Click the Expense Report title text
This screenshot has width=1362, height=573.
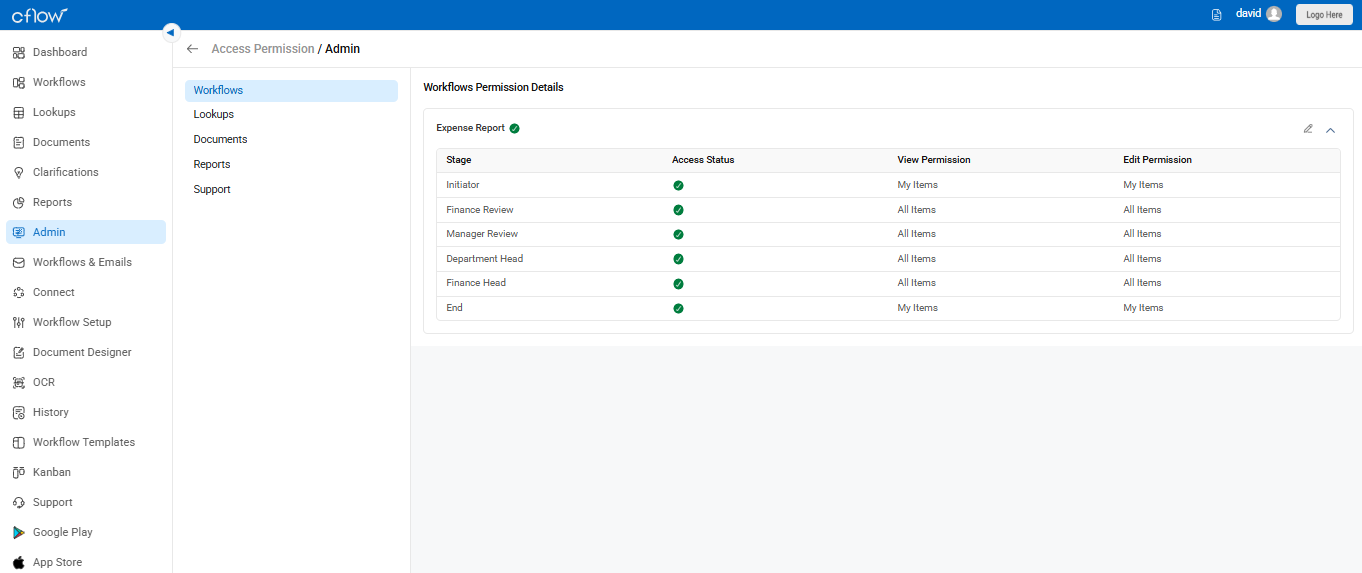[470, 128]
